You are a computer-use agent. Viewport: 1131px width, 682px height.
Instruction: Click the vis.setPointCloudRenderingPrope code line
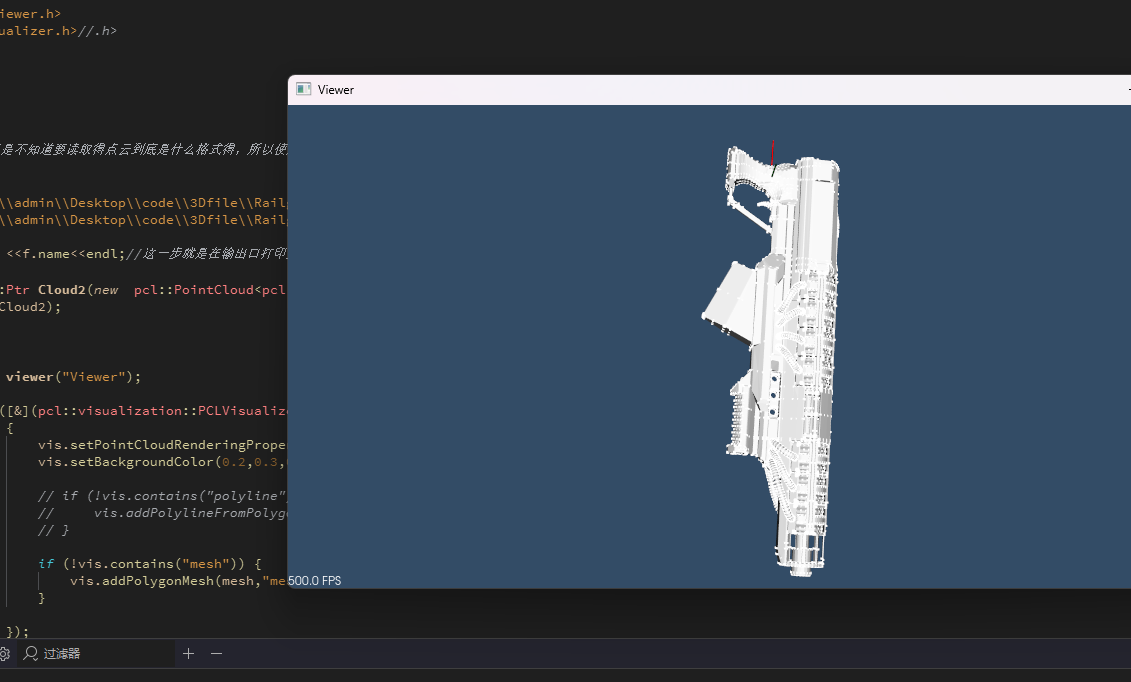[x=162, y=445]
